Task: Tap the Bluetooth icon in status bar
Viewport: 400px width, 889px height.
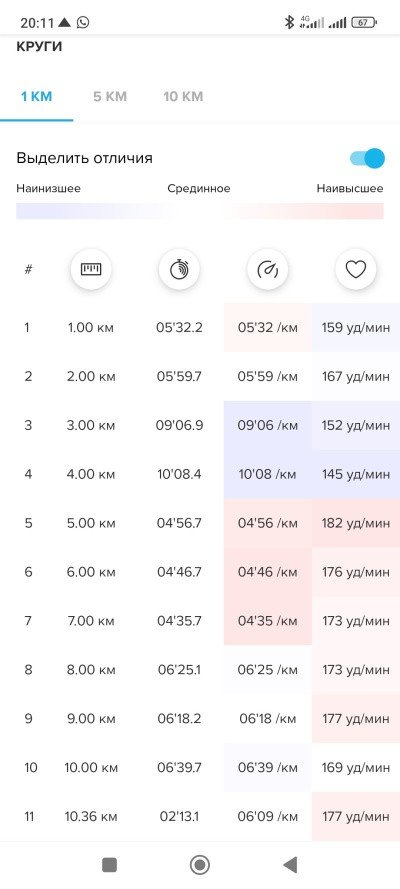Action: 289,22
